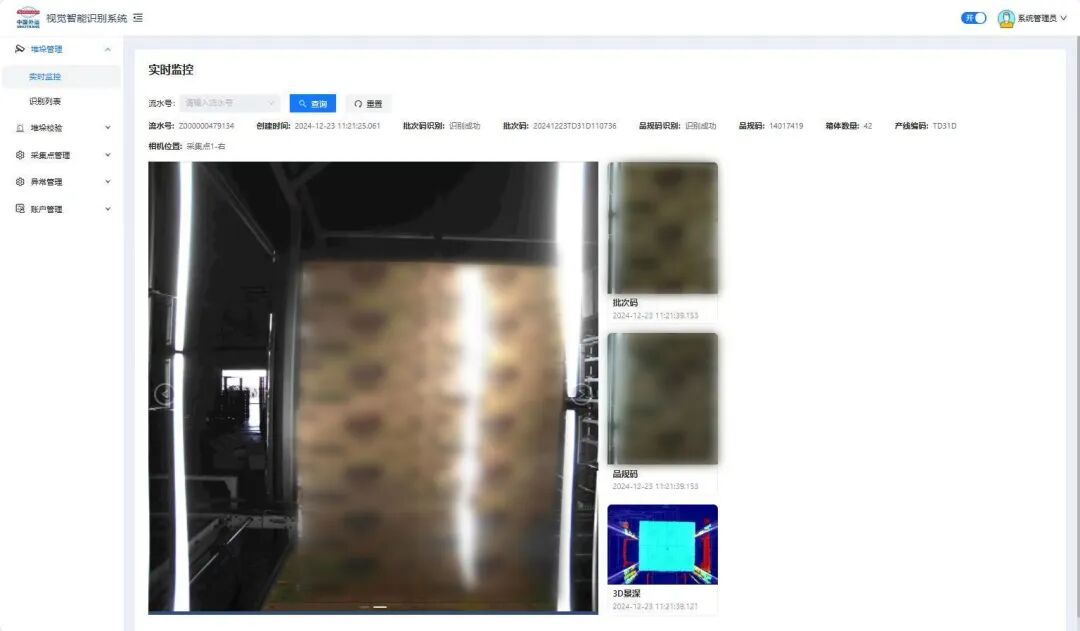This screenshot has height=631, width=1080.
Task: Show next image with right carousel arrow
Action: [x=583, y=394]
